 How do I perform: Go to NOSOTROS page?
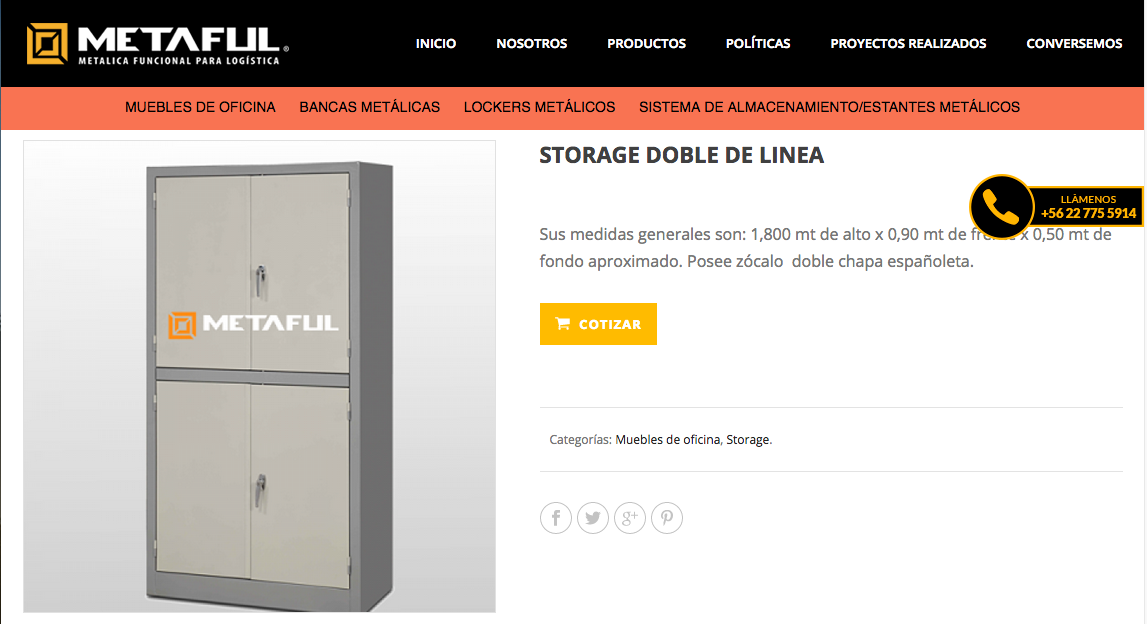click(532, 44)
